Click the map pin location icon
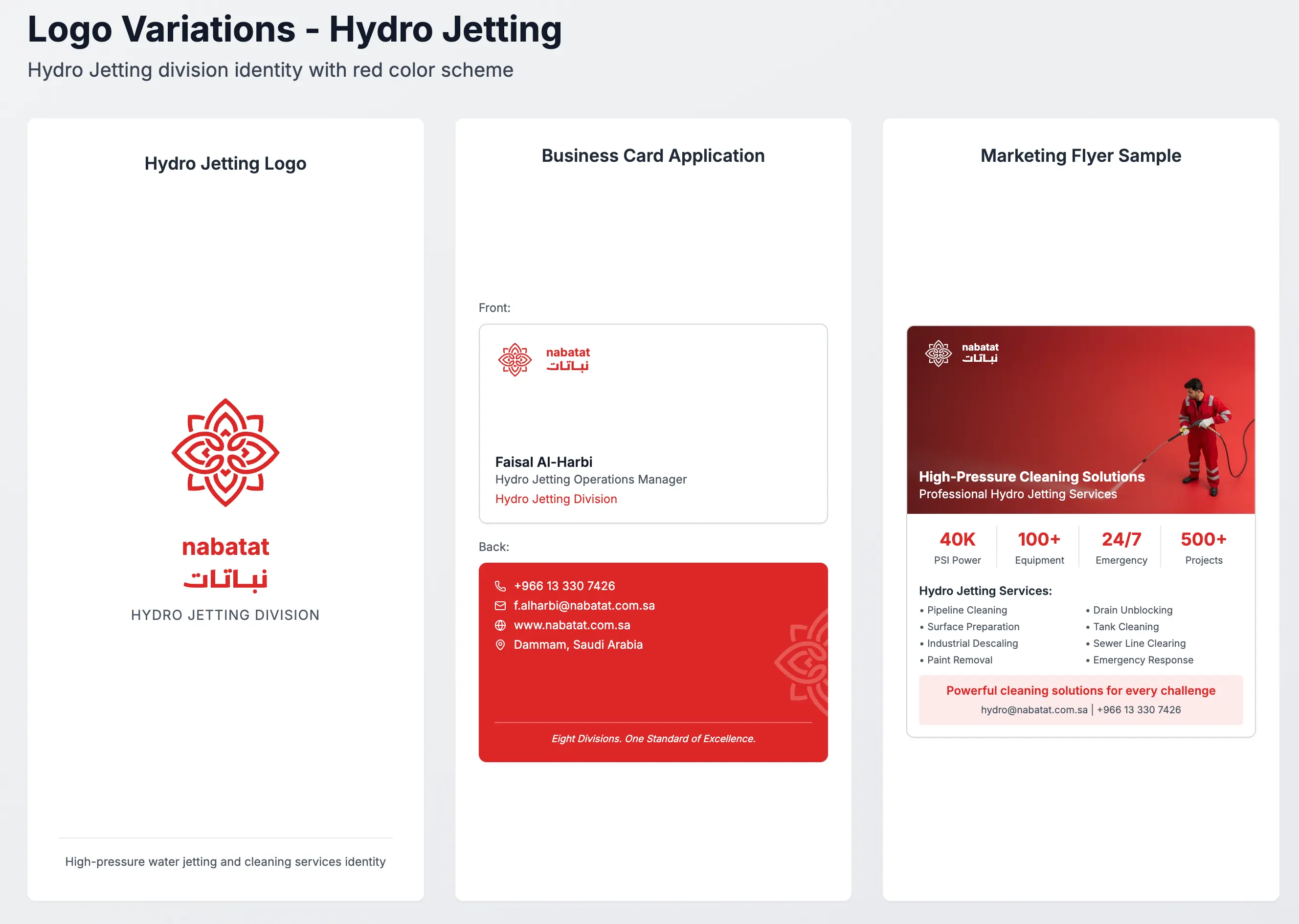Viewport: 1299px width, 924px height. click(x=500, y=645)
